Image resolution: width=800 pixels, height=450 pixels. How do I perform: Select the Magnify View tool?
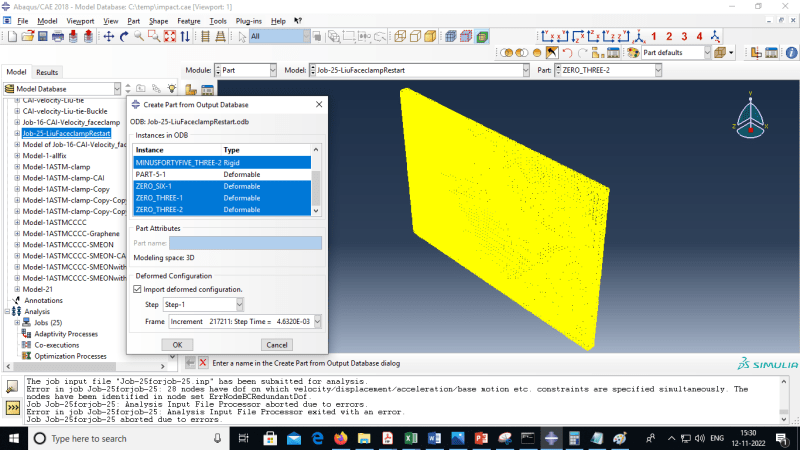139,36
